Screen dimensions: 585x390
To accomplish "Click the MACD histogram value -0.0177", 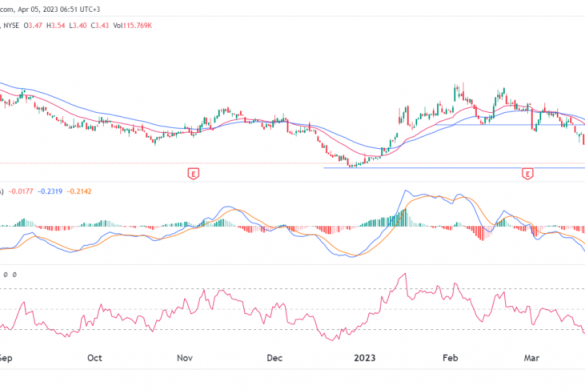I will point(21,191).
